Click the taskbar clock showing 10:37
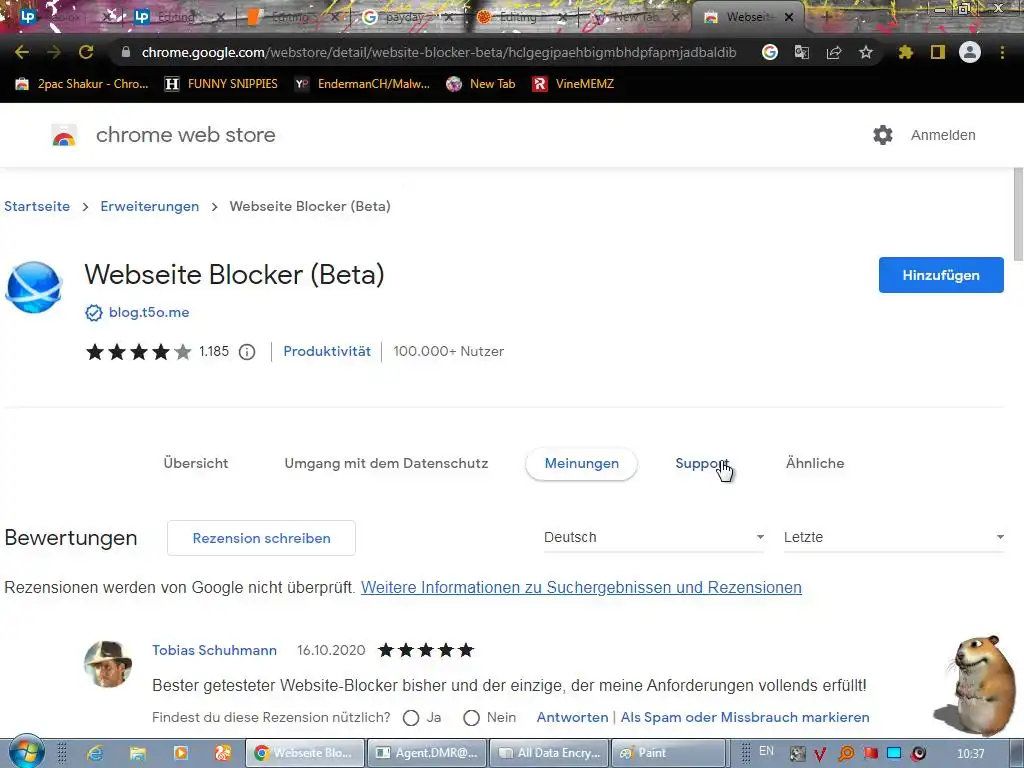 click(970, 754)
